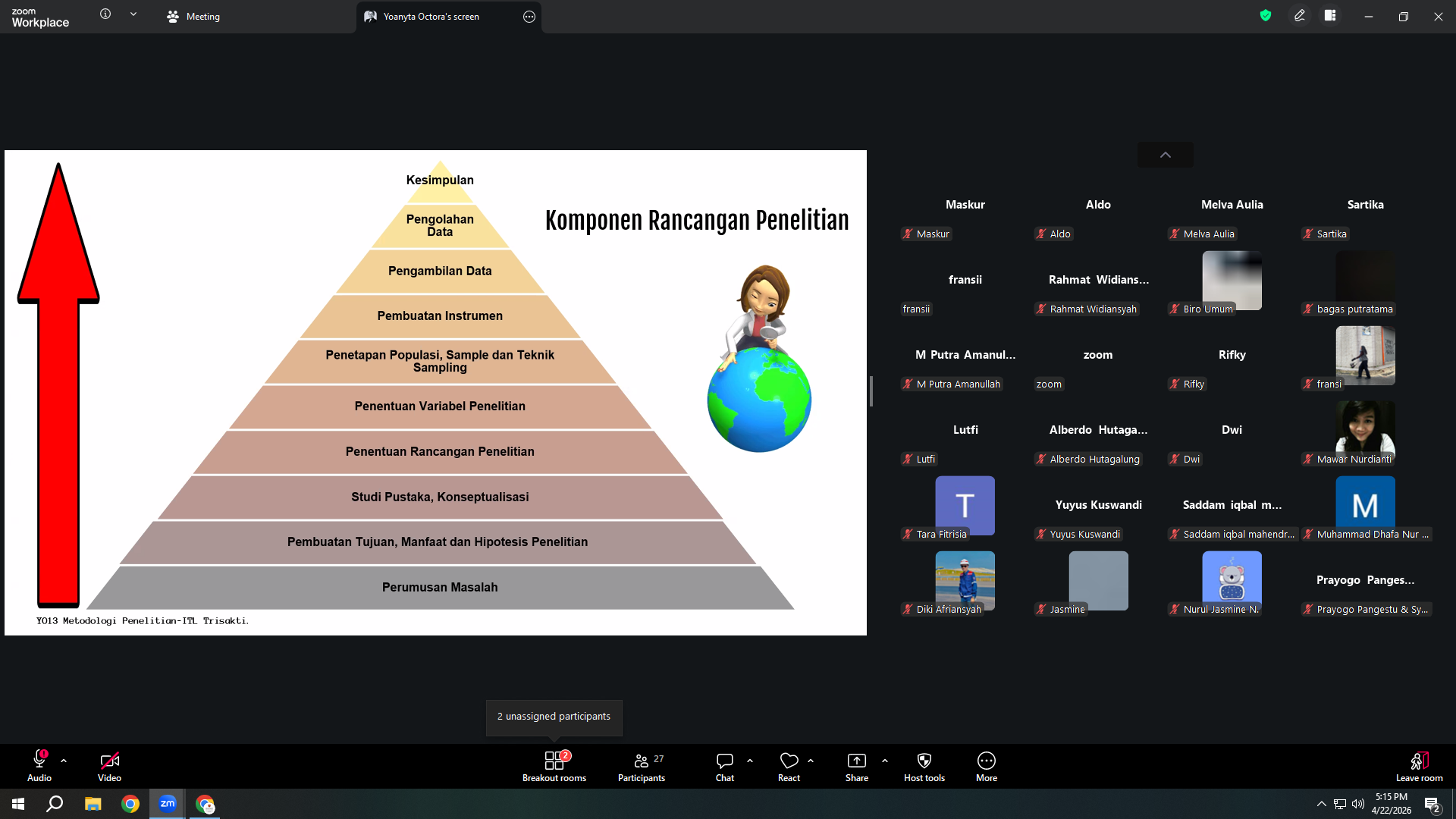Select Tara Fitrisia's video tile avatar
Screen dimensions: 1456x819
(x=965, y=506)
